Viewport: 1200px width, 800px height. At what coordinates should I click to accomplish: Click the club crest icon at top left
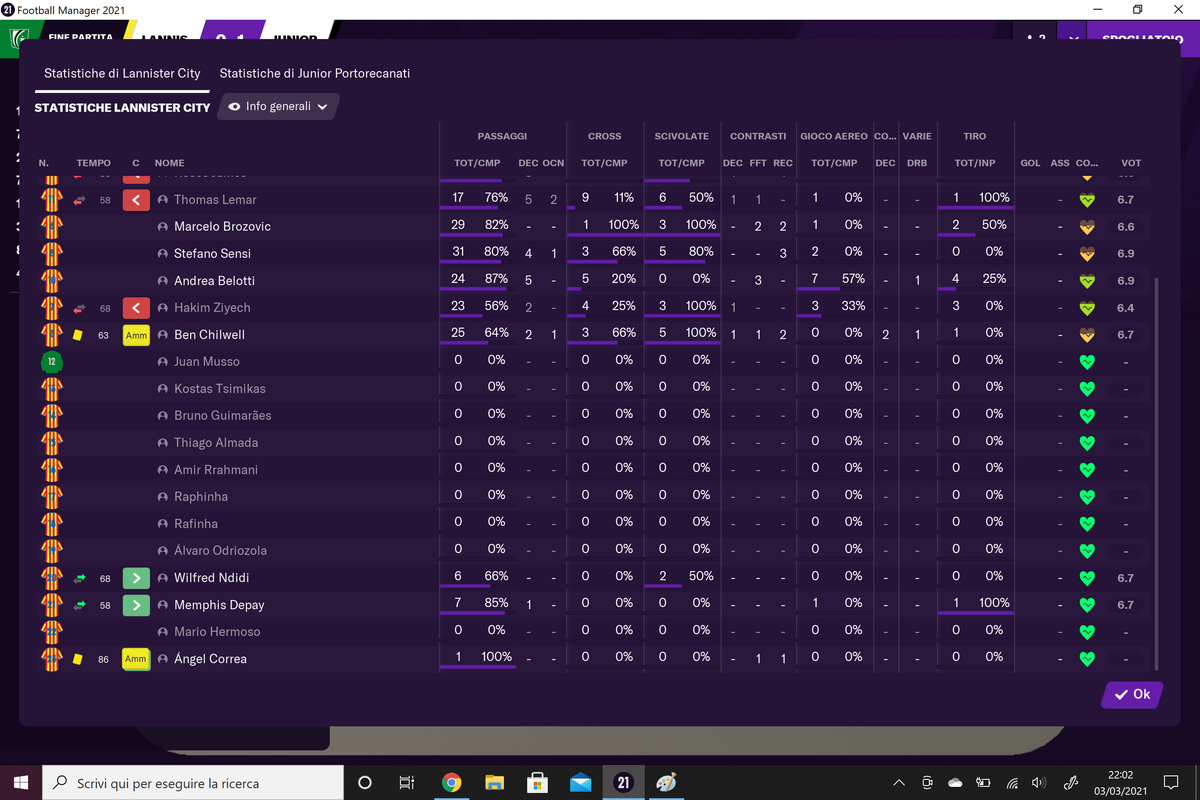[18, 40]
